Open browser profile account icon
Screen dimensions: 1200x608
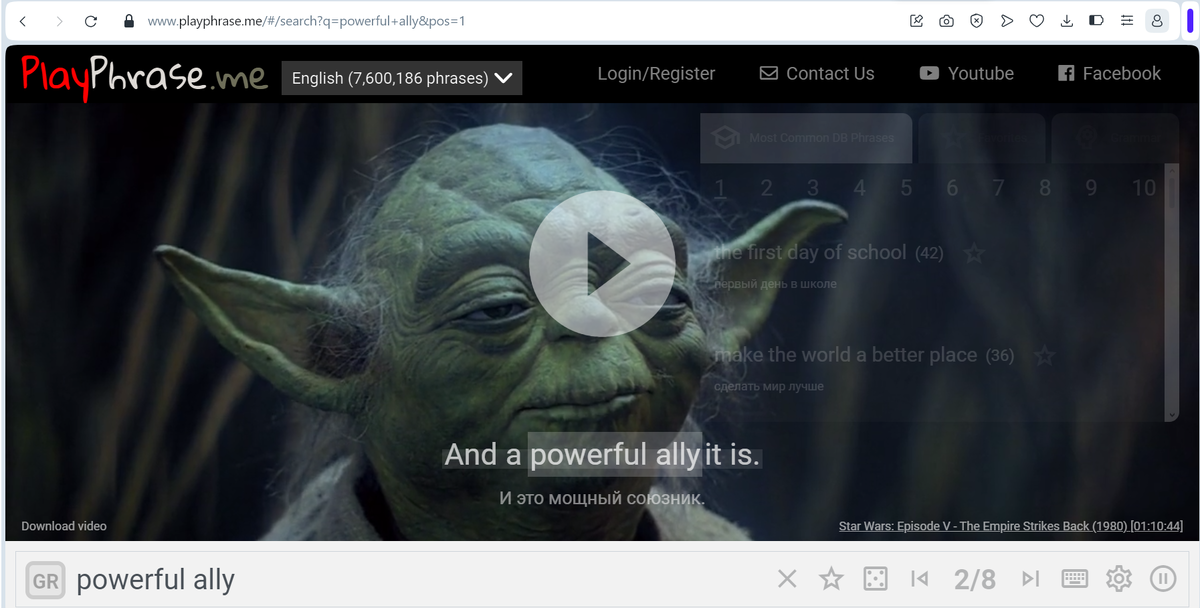1157,21
